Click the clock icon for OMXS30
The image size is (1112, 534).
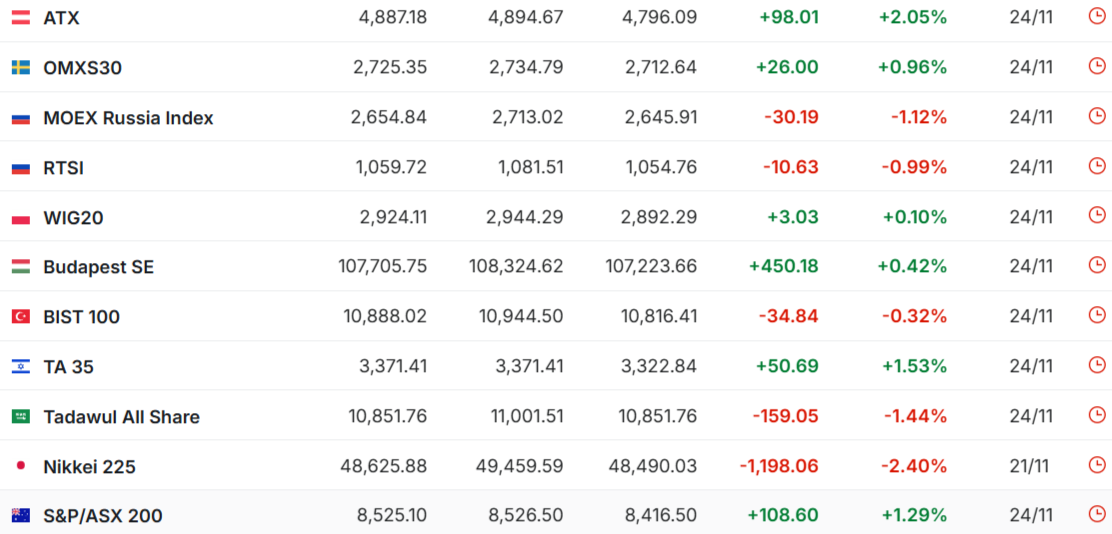tap(1097, 66)
